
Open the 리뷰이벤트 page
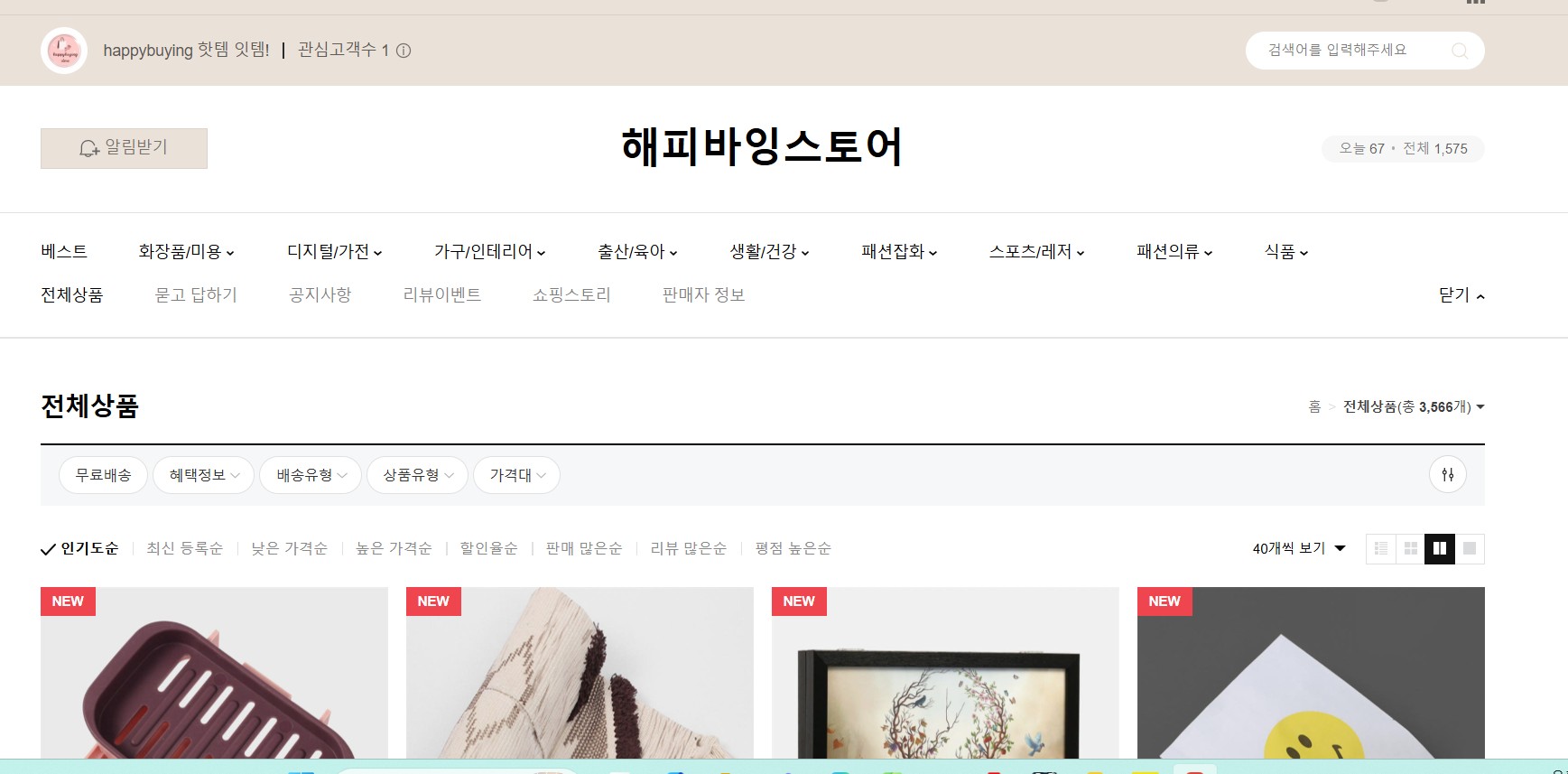tap(442, 295)
